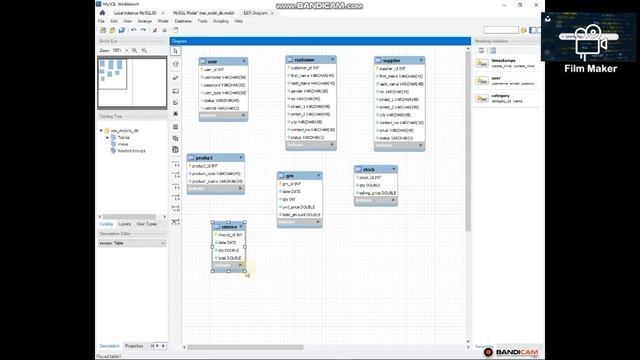Click the clipboard icon in the top toolbar
640x360 pixels.
pyautogui.click(x=176, y=30)
